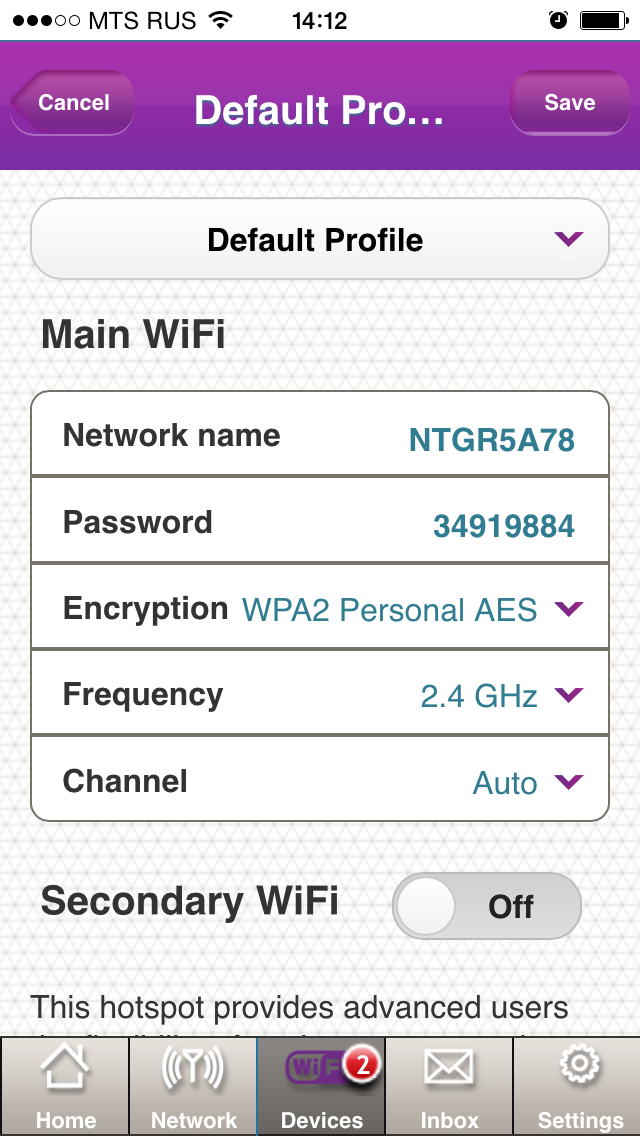Image resolution: width=640 pixels, height=1136 pixels.
Task: Edit the Network name NTGR5A78 field
Action: coord(491,439)
